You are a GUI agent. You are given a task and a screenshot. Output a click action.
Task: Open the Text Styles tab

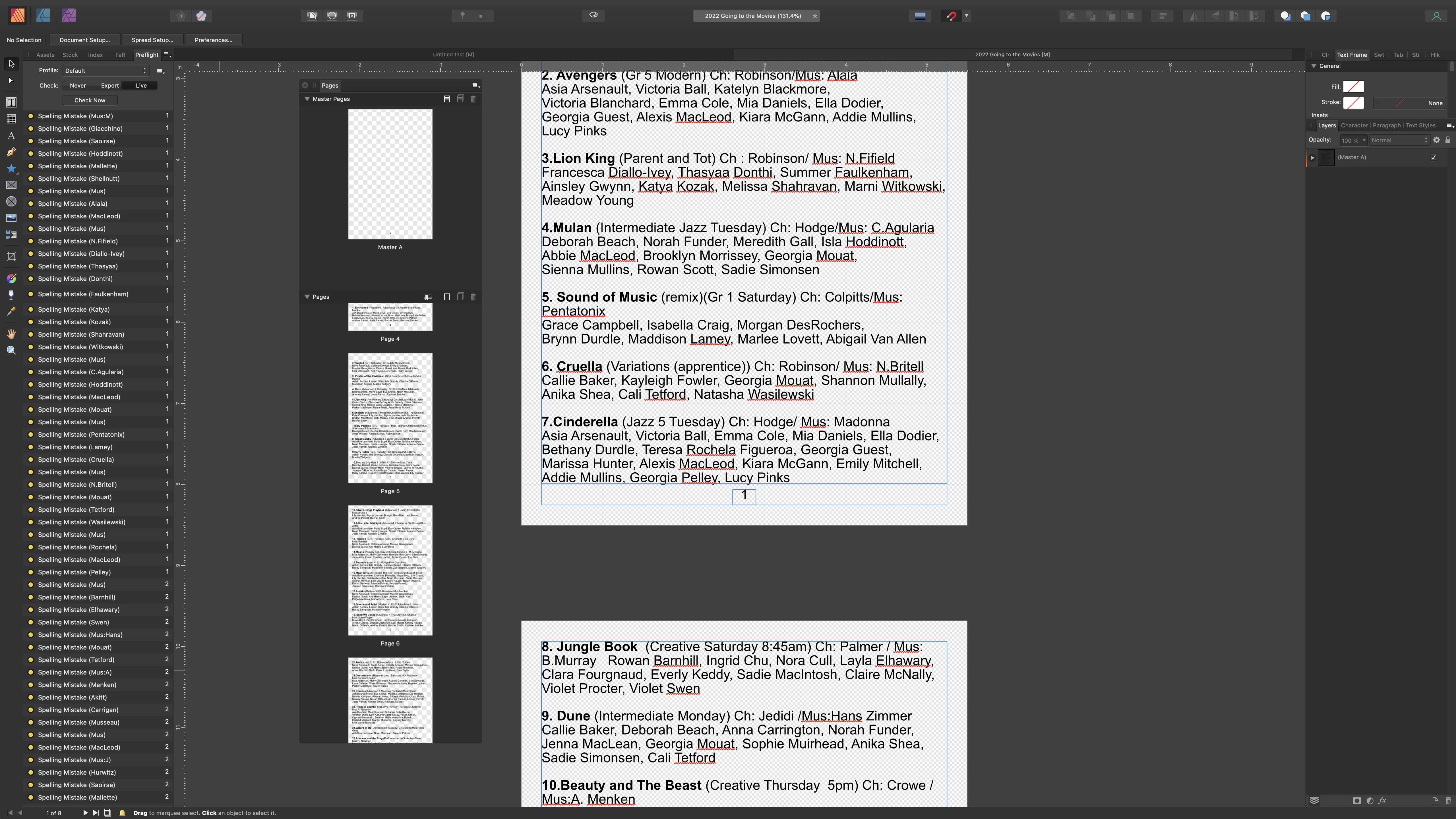[1420, 125]
